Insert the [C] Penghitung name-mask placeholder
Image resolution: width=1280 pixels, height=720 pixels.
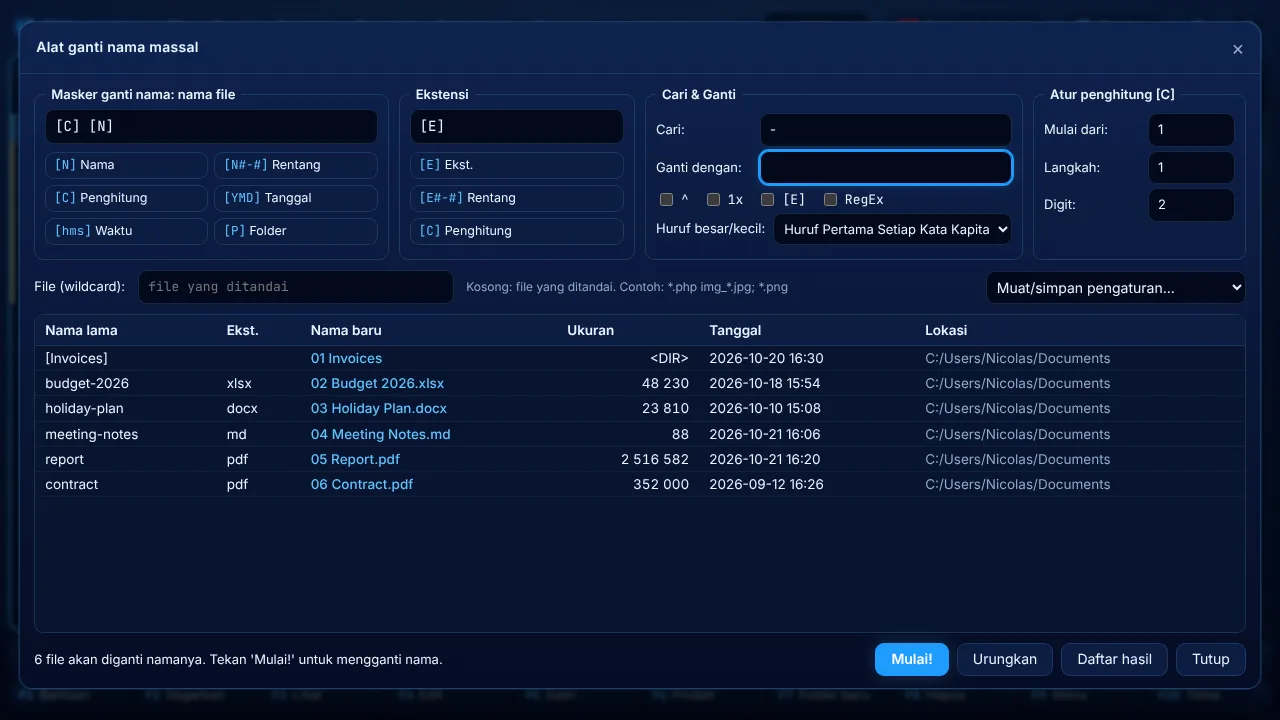pyautogui.click(x=126, y=198)
